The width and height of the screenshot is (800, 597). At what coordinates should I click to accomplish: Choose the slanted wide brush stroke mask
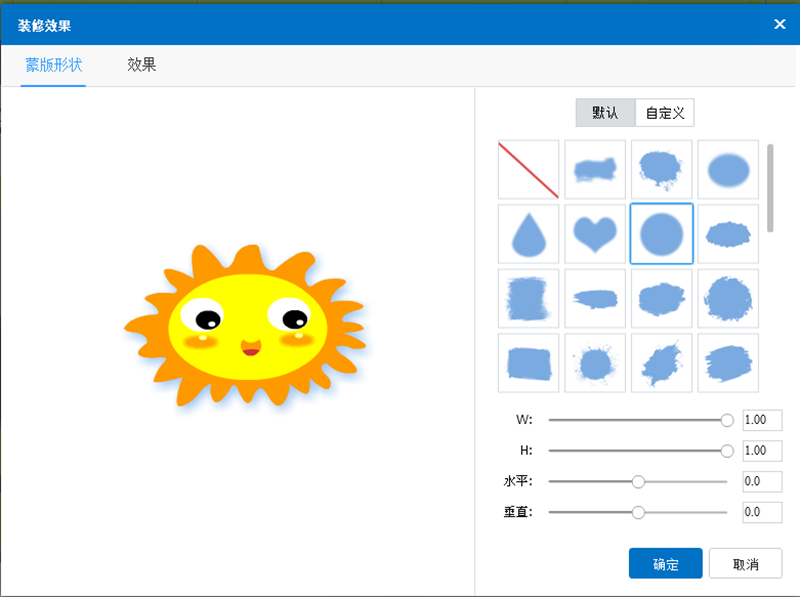point(728,363)
